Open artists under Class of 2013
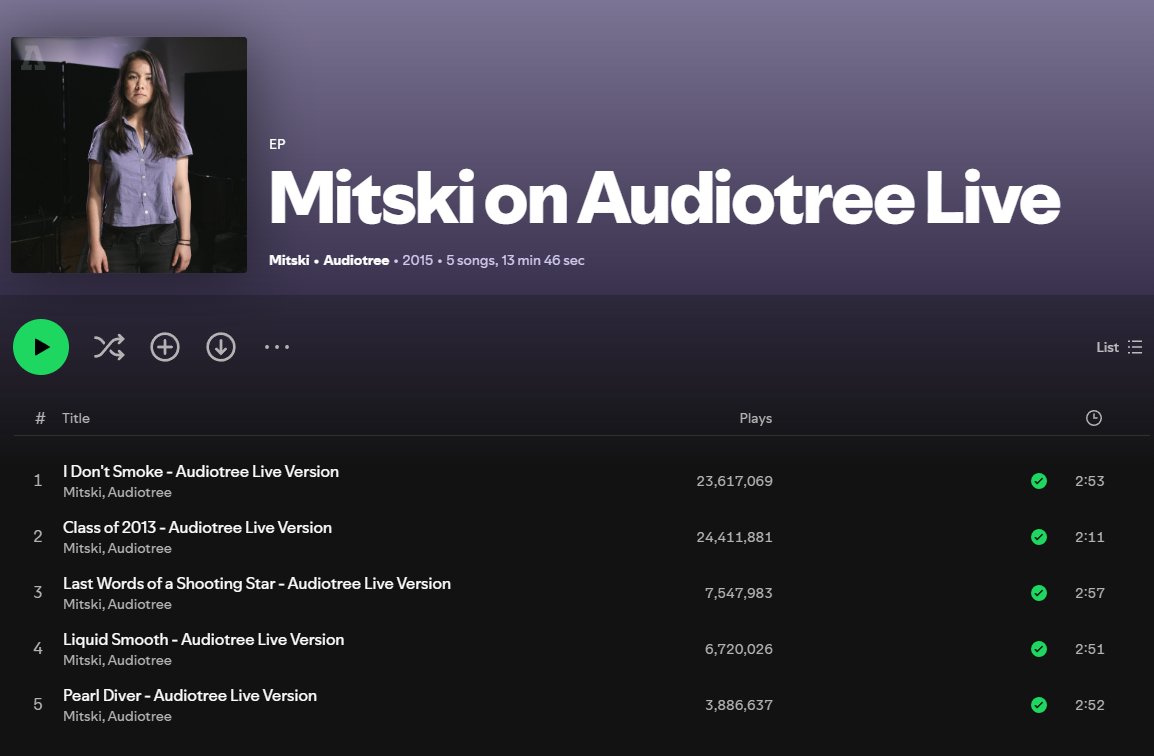 coord(117,548)
